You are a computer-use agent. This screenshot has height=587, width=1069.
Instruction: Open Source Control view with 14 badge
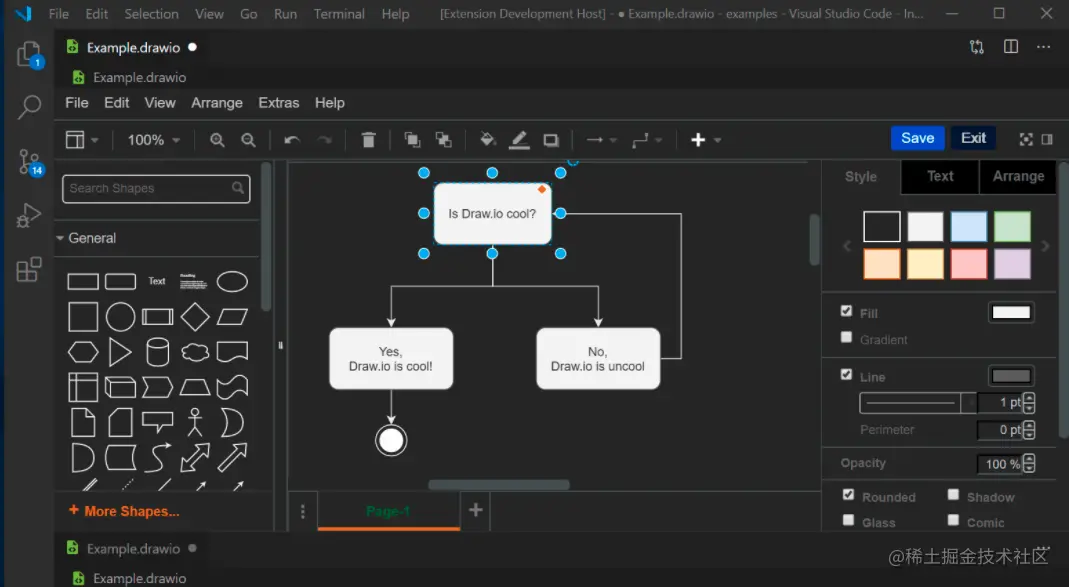[x=30, y=162]
